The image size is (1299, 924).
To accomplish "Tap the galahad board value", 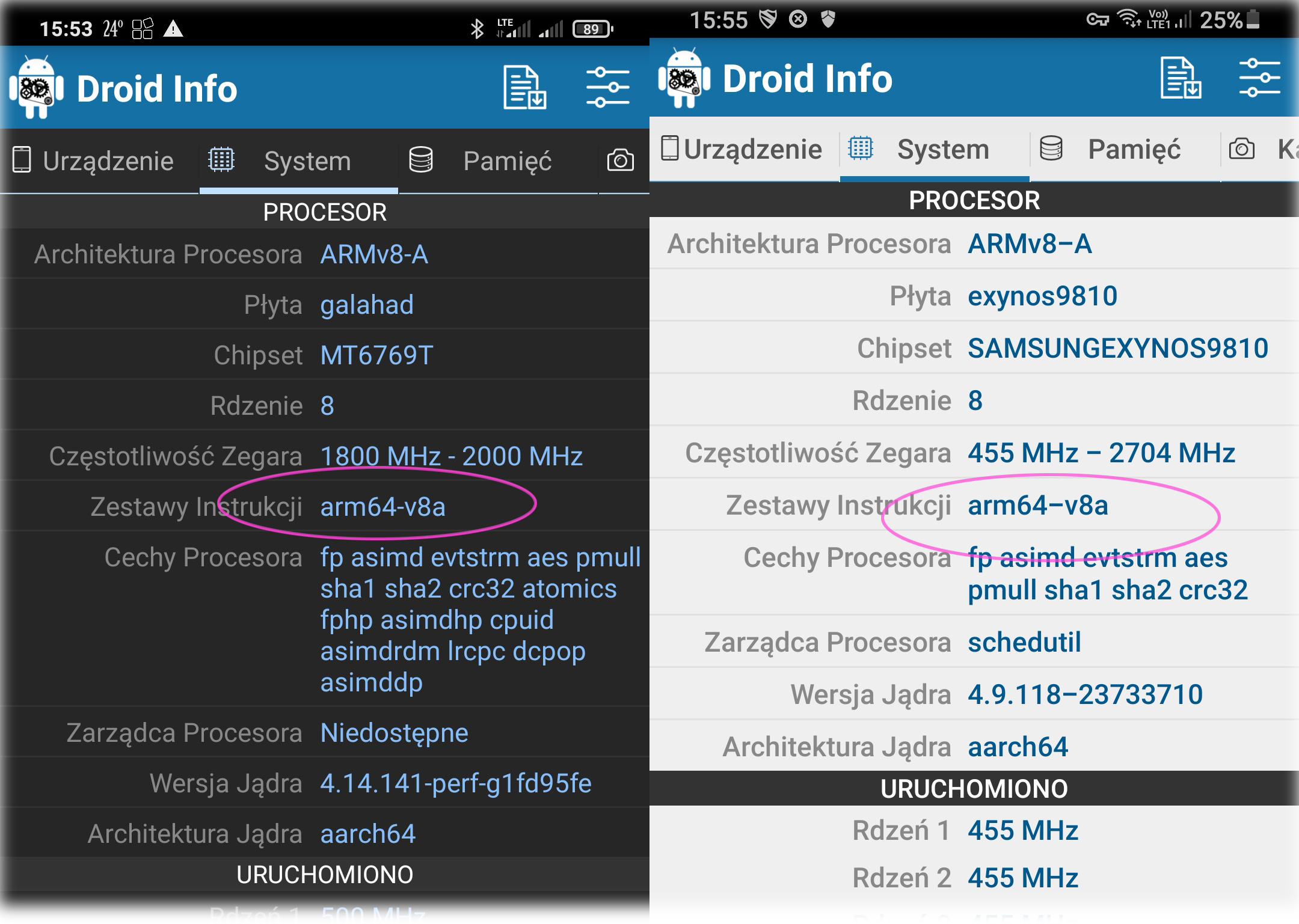I will 367,305.
